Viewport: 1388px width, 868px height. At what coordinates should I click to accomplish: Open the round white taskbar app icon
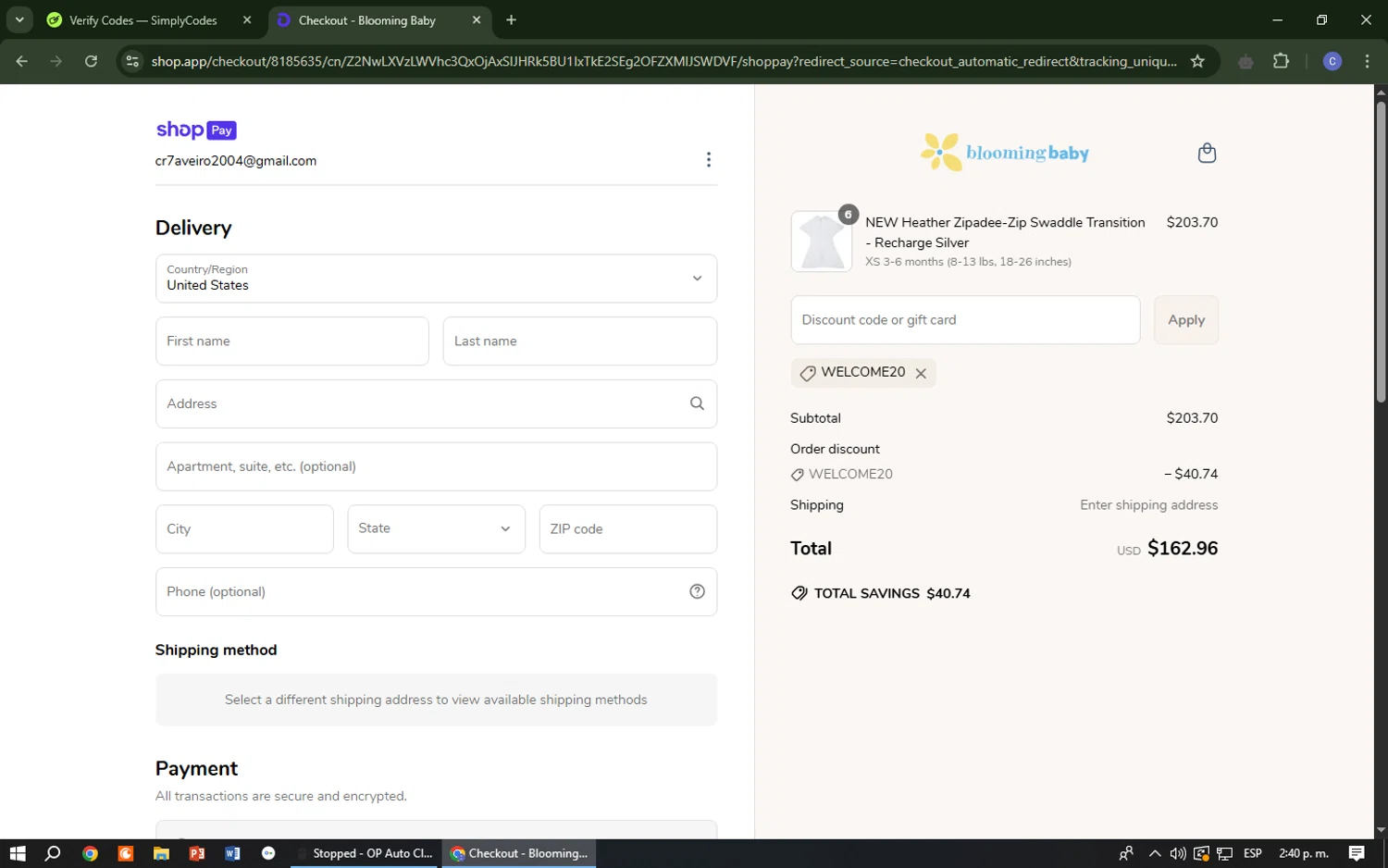[x=268, y=853]
